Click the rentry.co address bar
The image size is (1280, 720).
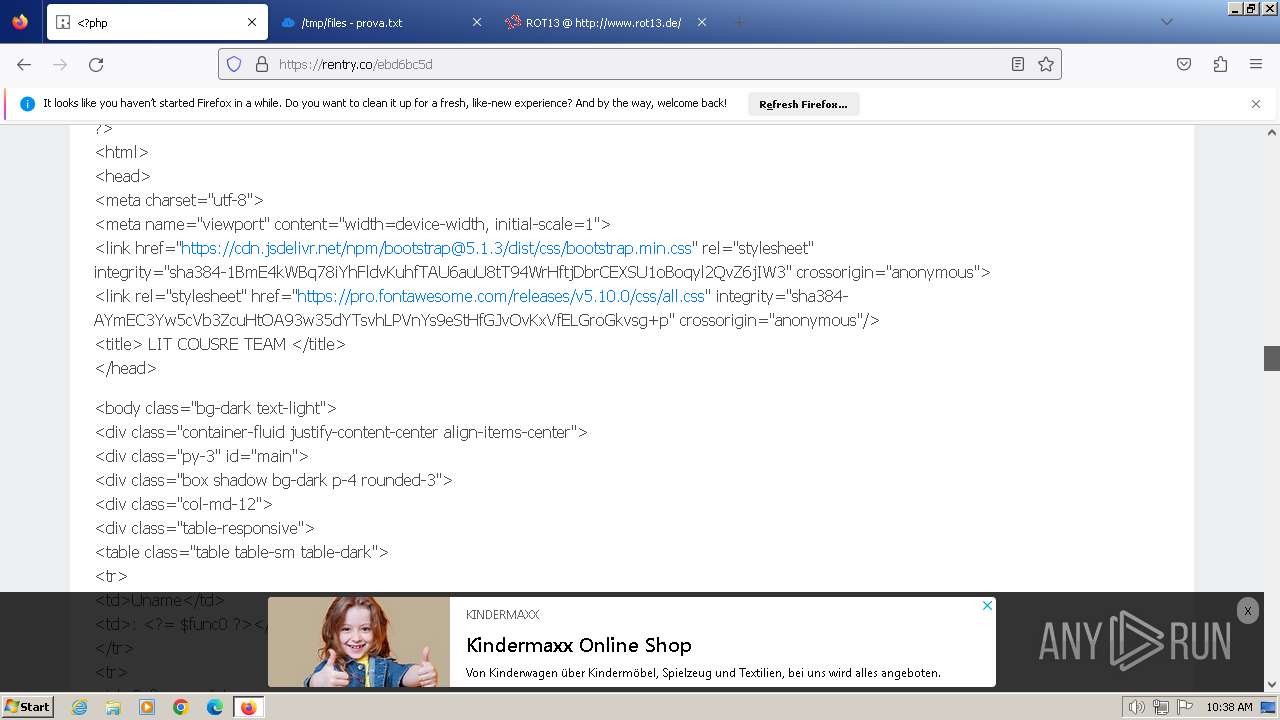(x=640, y=64)
